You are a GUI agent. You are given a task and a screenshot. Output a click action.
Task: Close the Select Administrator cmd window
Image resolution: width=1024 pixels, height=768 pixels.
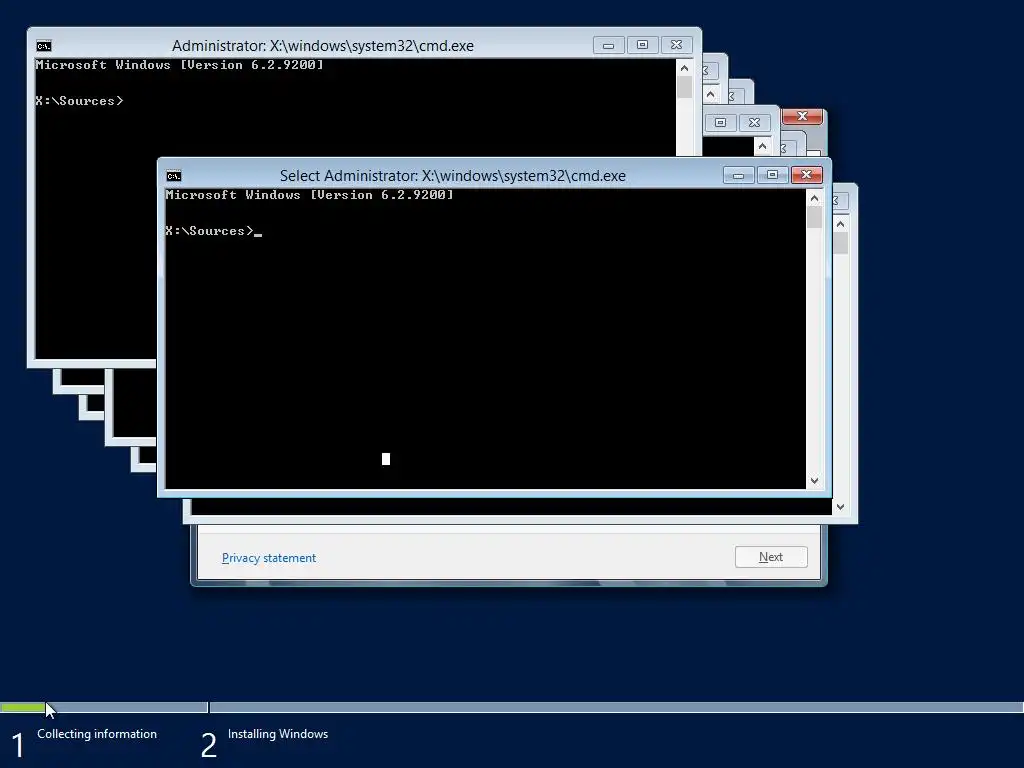(x=807, y=175)
